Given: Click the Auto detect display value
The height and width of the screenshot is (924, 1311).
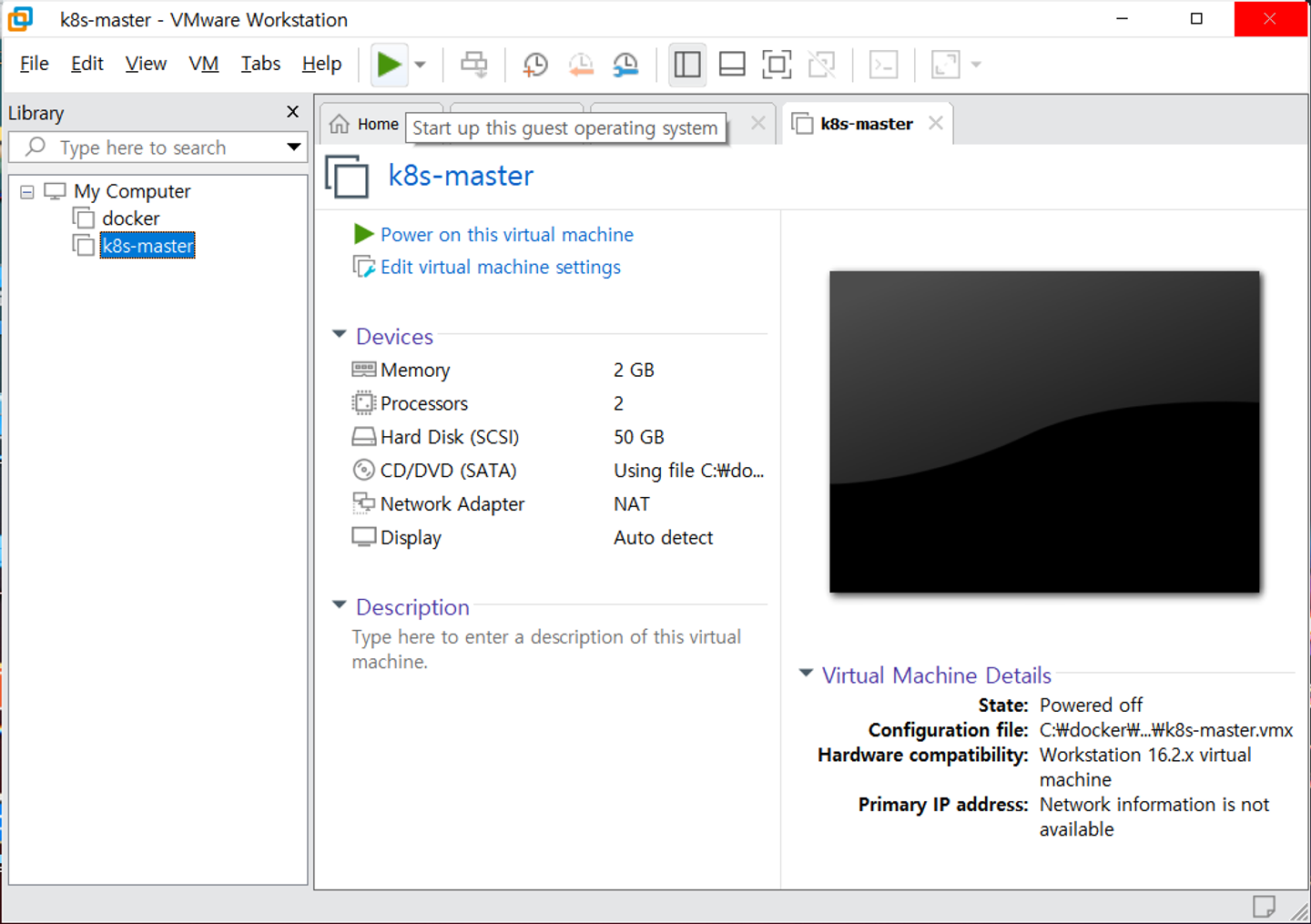Looking at the screenshot, I should click(x=663, y=538).
